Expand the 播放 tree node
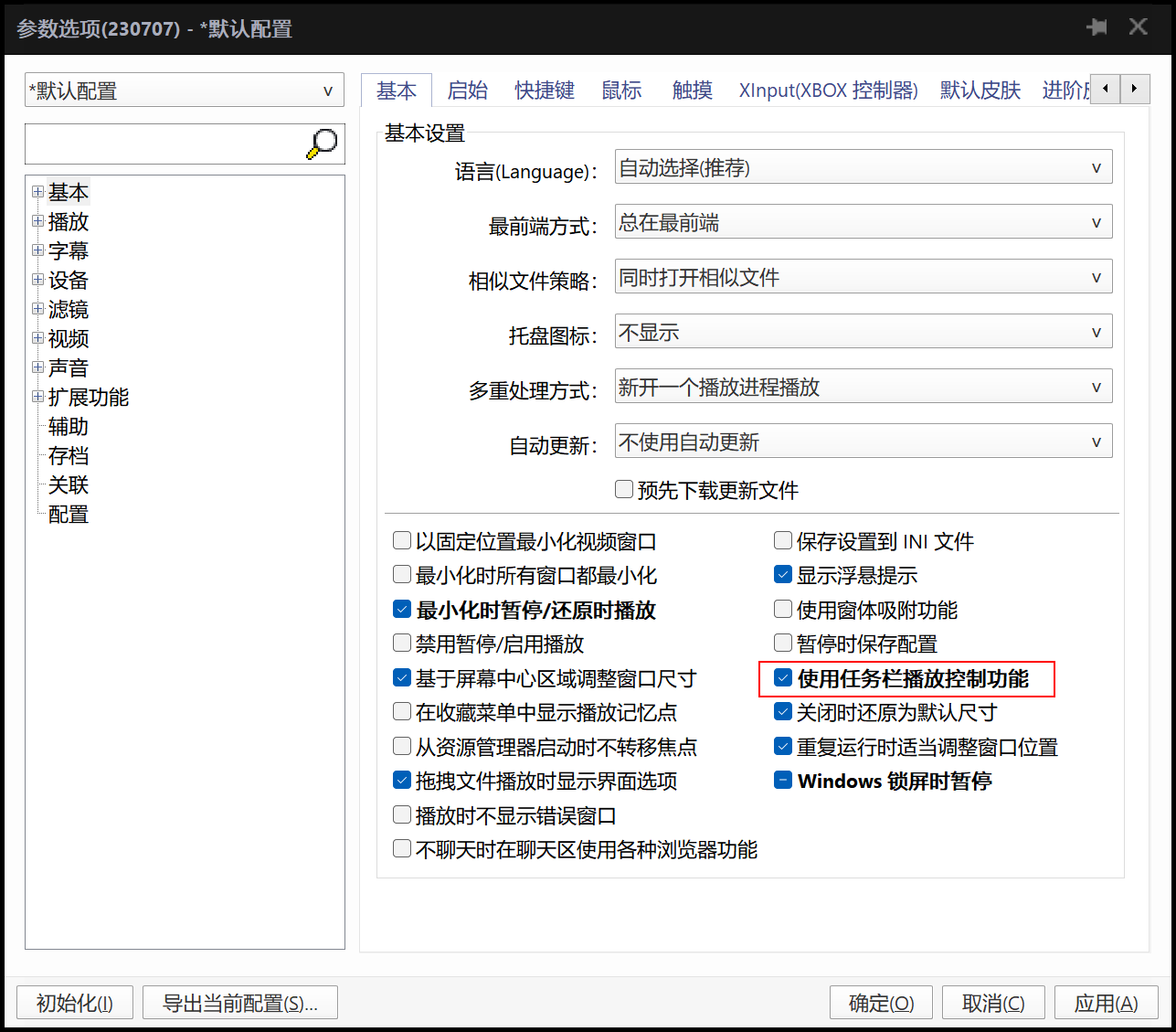This screenshot has height=1032, width=1176. 37,221
